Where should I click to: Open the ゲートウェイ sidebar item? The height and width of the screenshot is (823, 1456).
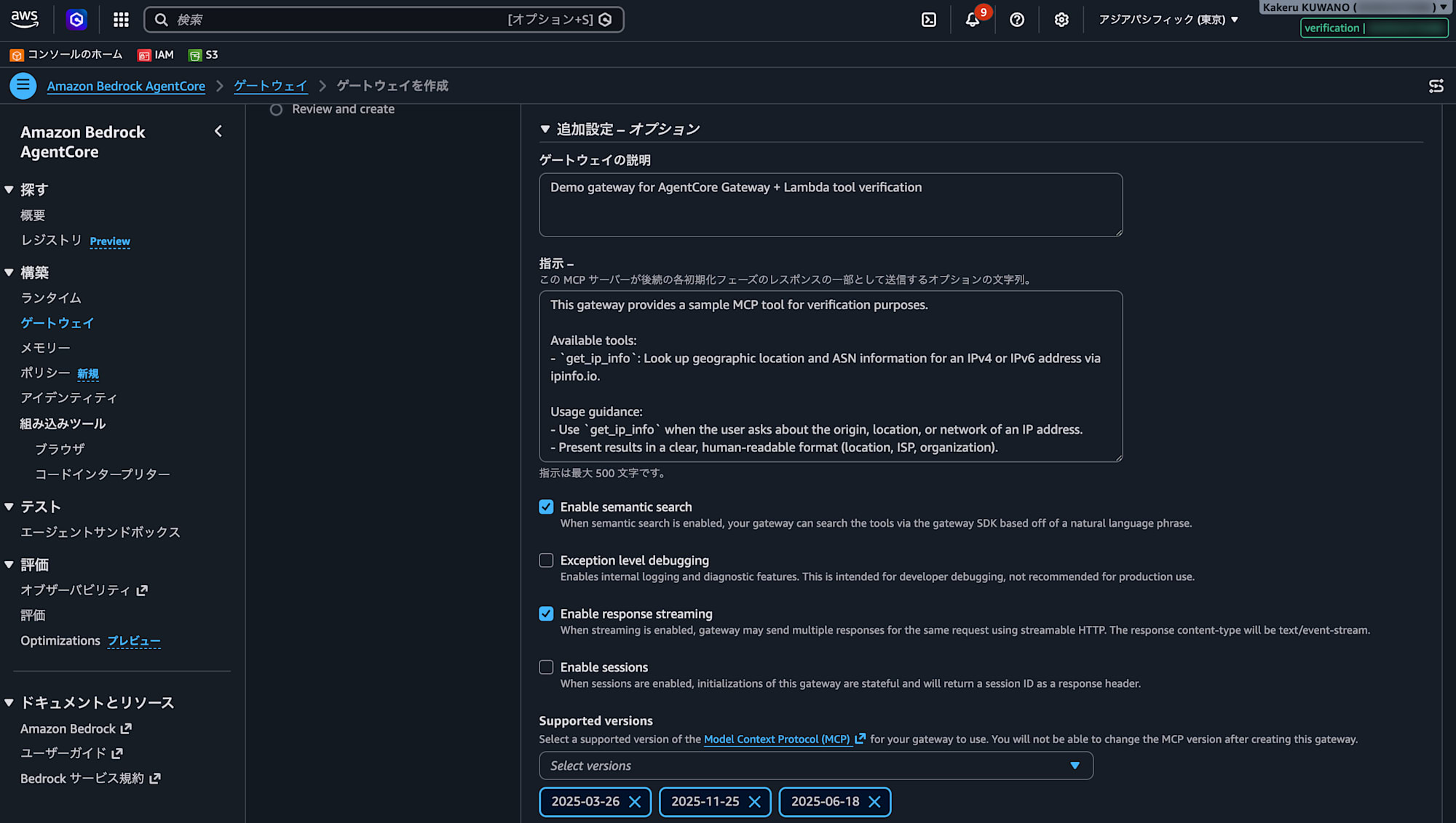coord(57,323)
